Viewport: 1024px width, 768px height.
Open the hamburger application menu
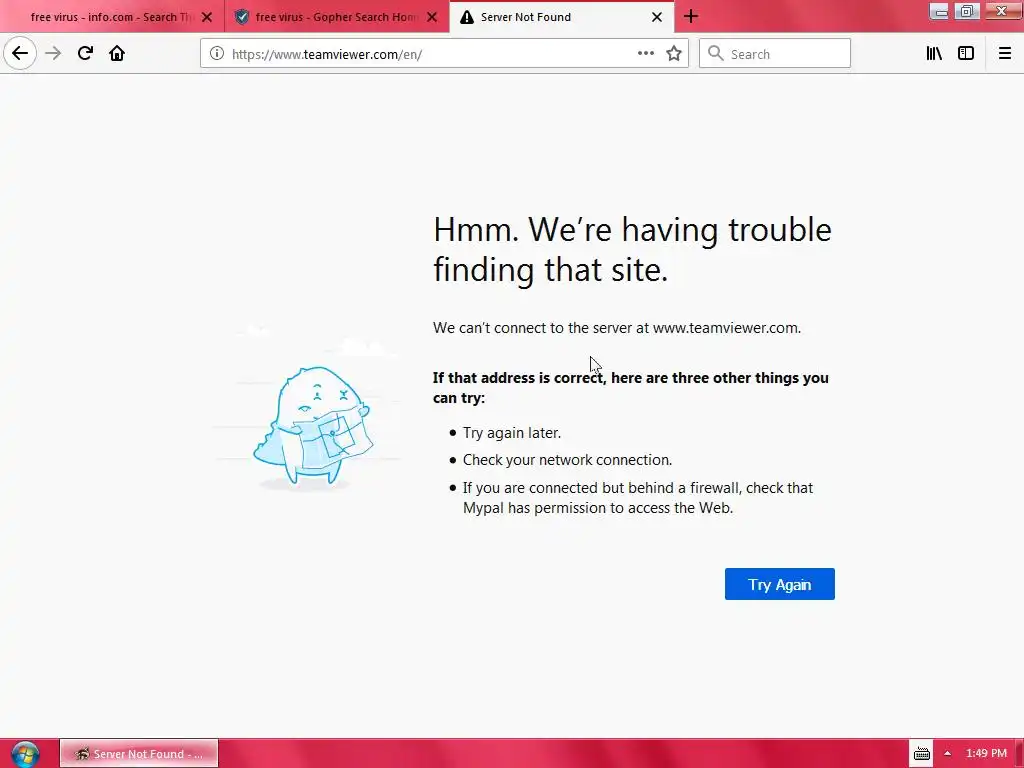[x=1005, y=54]
